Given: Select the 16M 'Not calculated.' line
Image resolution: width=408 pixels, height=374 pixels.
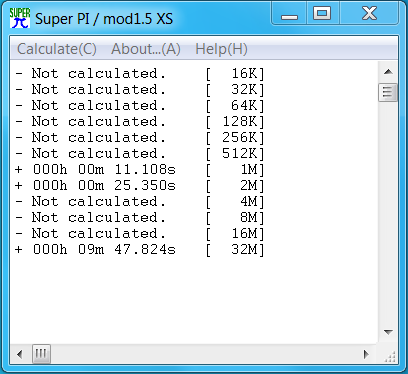Looking at the screenshot, I should tap(140, 234).
